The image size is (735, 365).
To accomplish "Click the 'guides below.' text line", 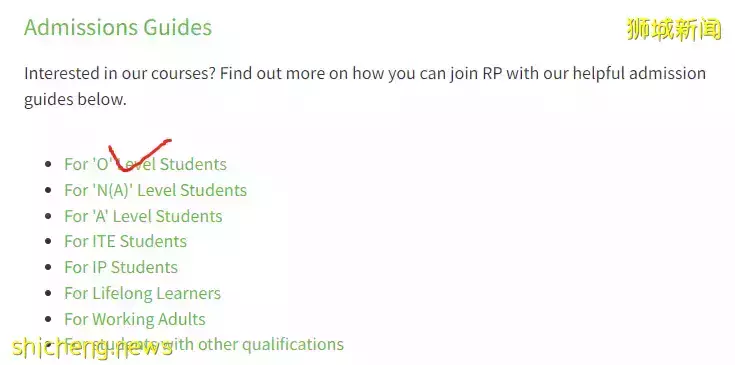I will click(x=75, y=100).
